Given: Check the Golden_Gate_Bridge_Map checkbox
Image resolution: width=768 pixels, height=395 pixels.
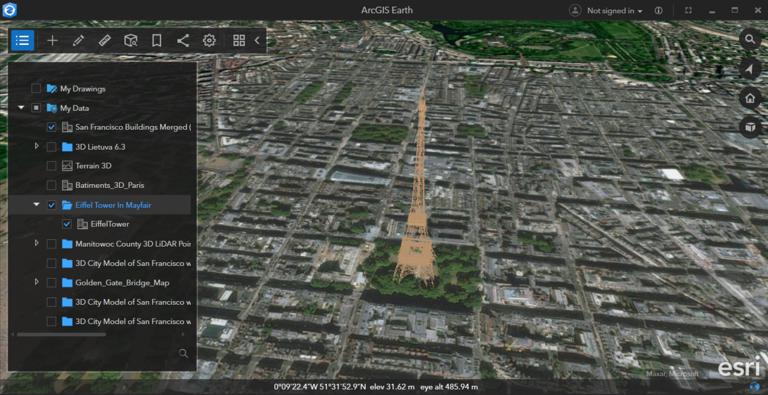Looking at the screenshot, I should [51, 283].
